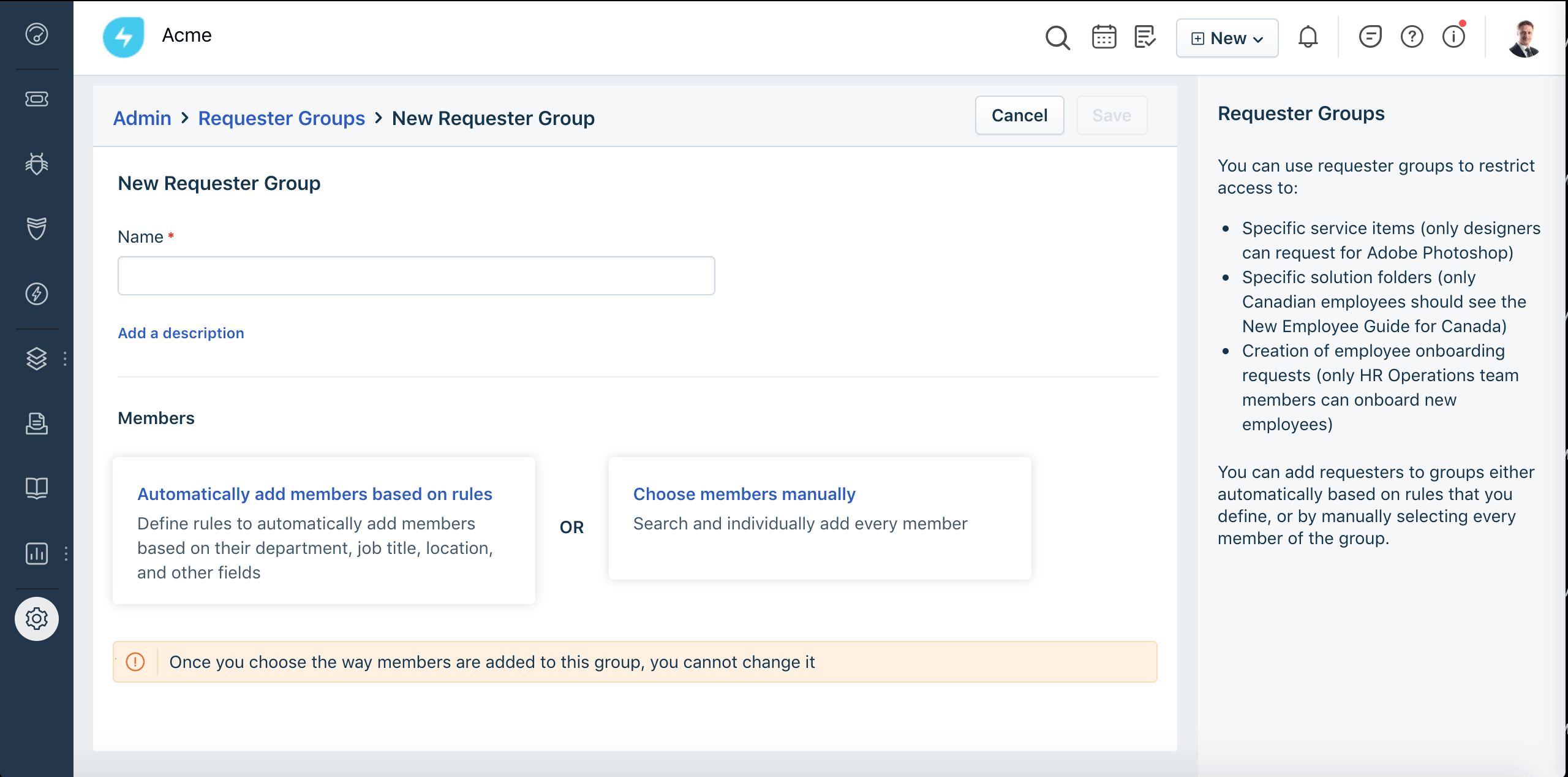1568x777 pixels.
Task: Click Add a description link
Action: pos(181,333)
